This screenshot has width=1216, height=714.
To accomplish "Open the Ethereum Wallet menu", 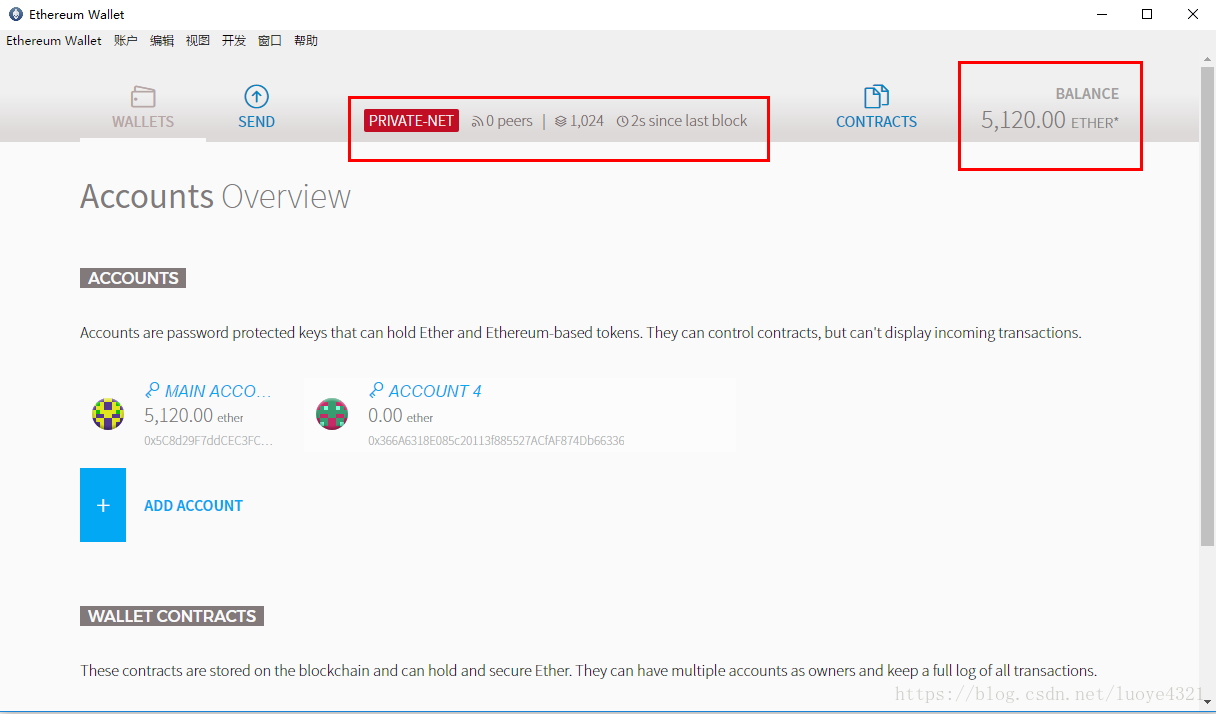I will (54, 41).
